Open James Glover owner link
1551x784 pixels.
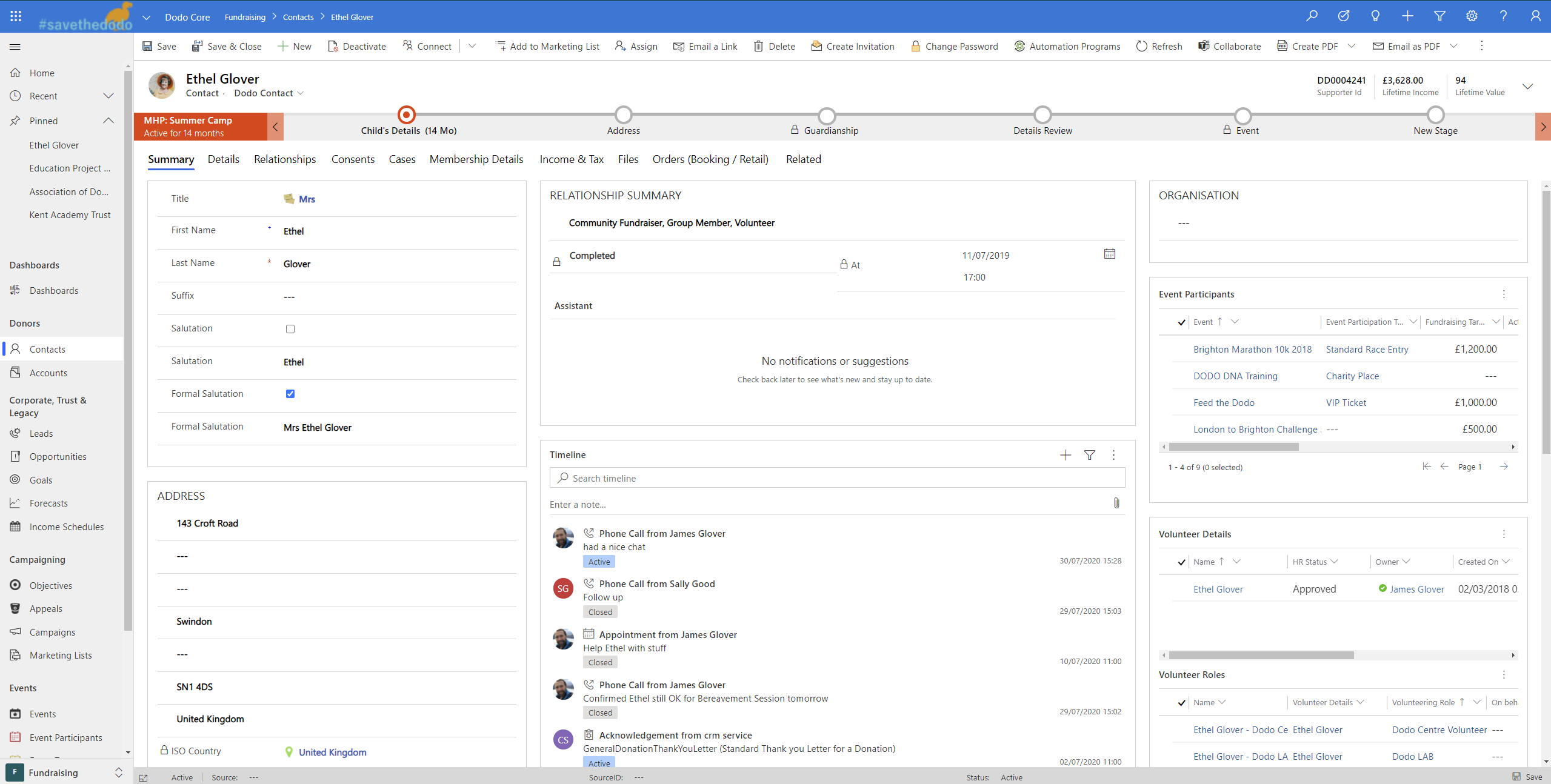point(1416,590)
